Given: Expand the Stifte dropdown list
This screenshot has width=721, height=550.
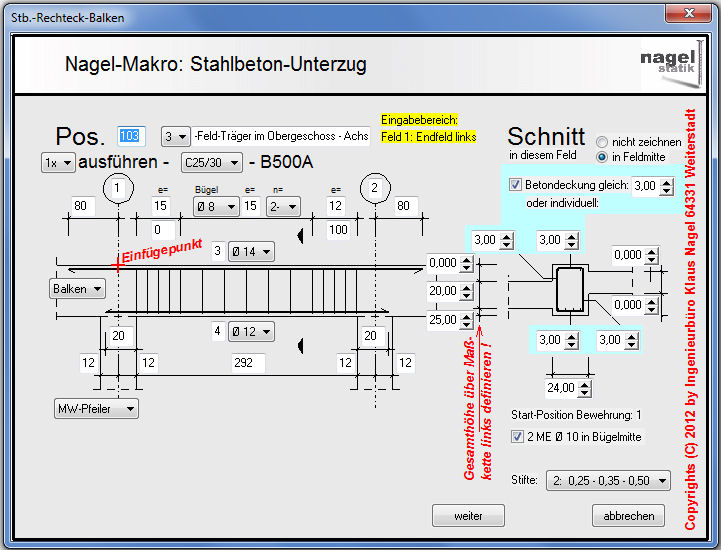Looking at the screenshot, I should pyautogui.click(x=608, y=482).
